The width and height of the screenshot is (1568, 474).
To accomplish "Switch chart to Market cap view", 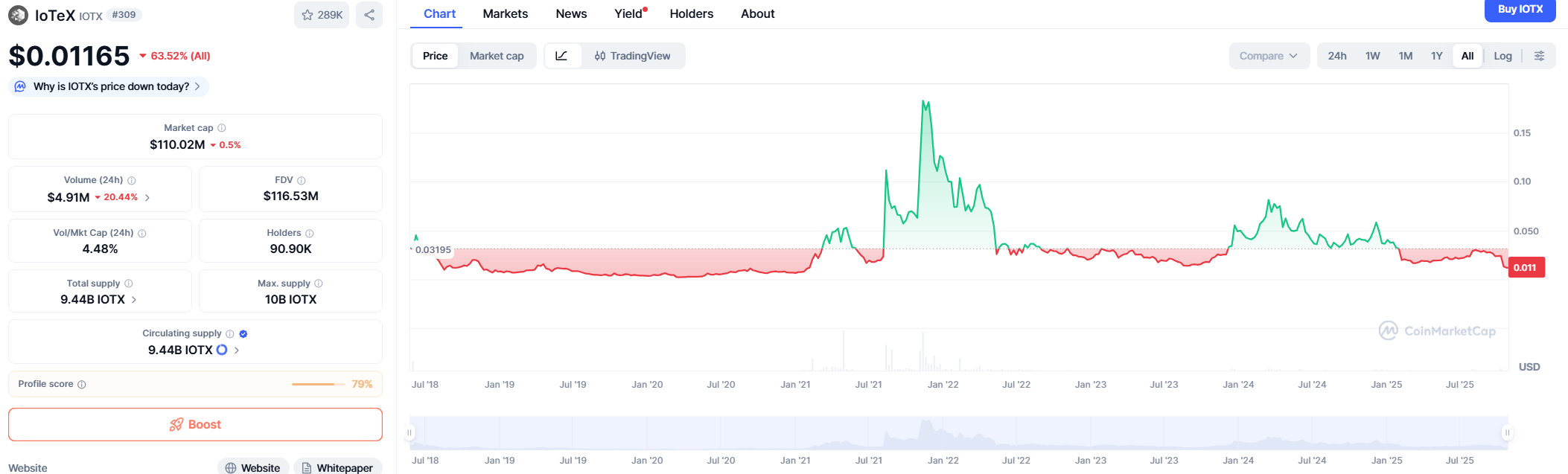I will 497,56.
